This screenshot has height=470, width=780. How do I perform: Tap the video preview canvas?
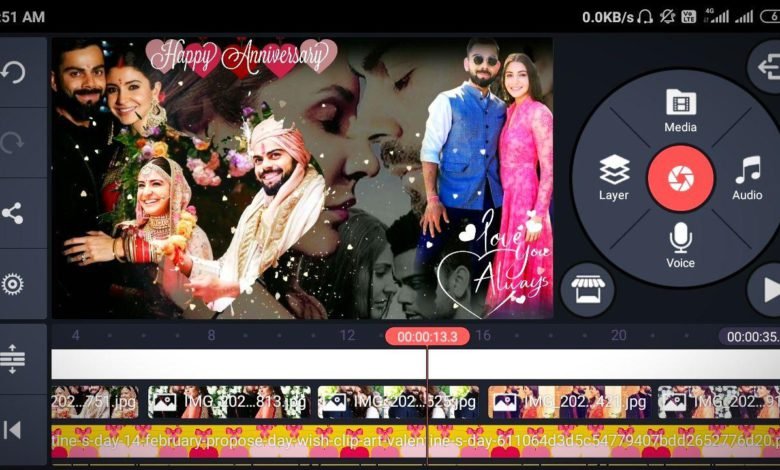pyautogui.click(x=302, y=178)
